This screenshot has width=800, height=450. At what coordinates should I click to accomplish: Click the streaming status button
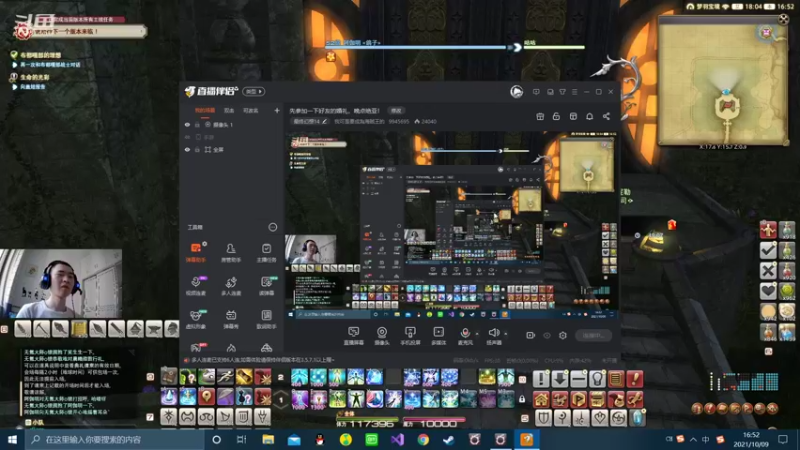pyautogui.click(x=593, y=335)
